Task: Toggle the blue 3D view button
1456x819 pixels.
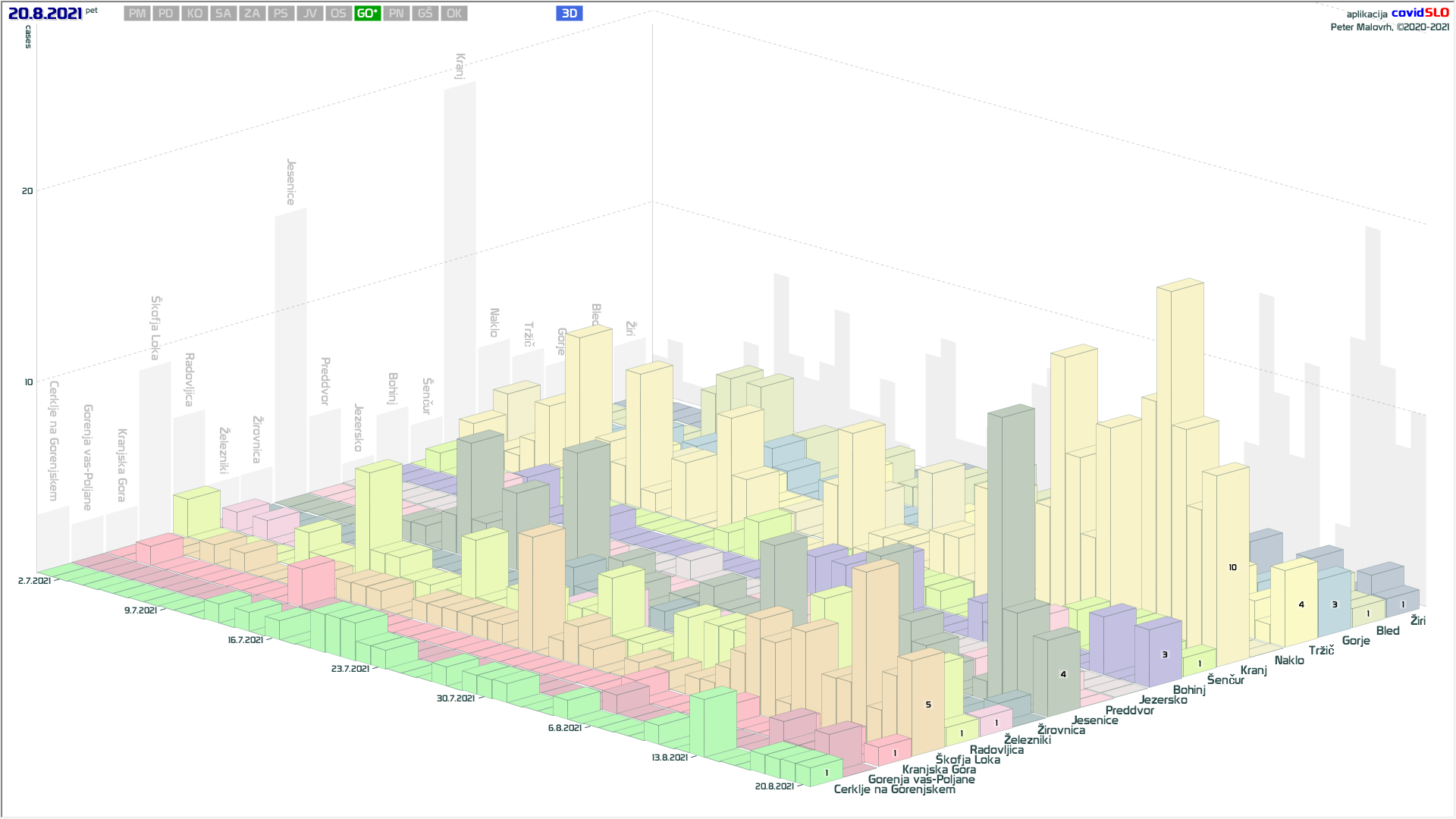Action: (569, 14)
